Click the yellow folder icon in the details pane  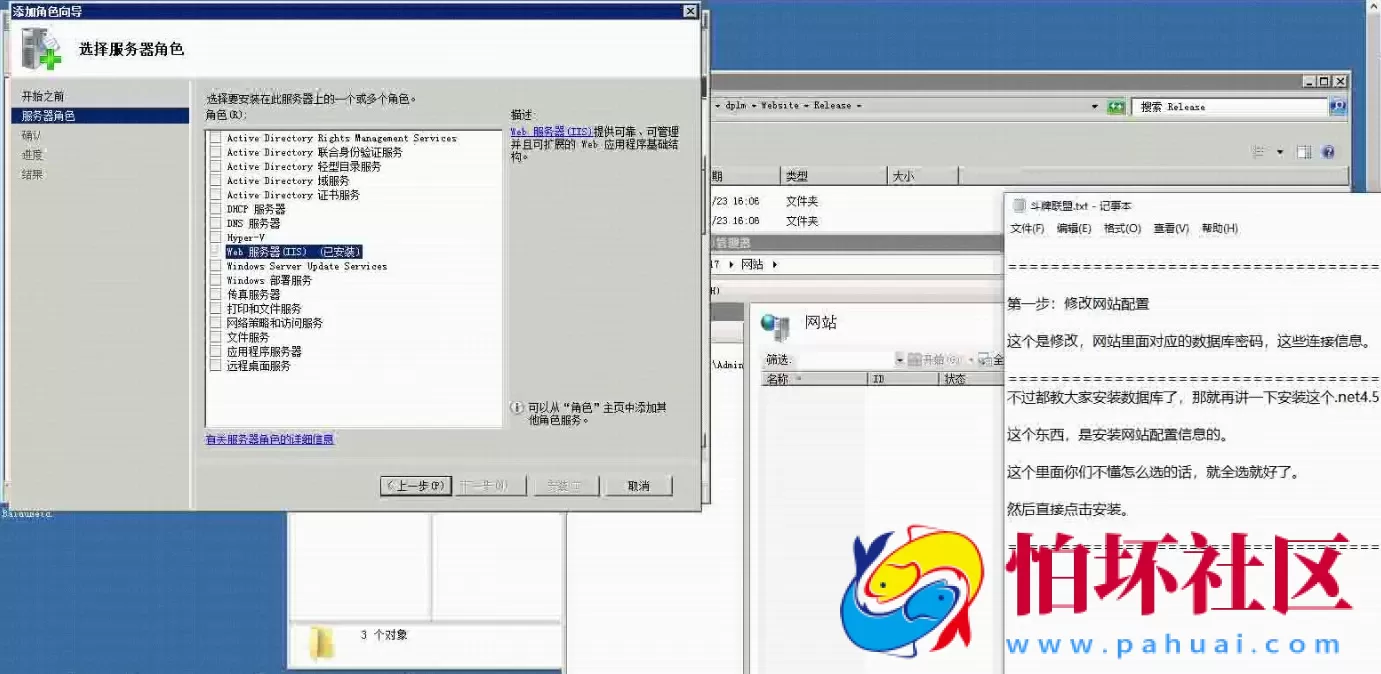pos(322,643)
